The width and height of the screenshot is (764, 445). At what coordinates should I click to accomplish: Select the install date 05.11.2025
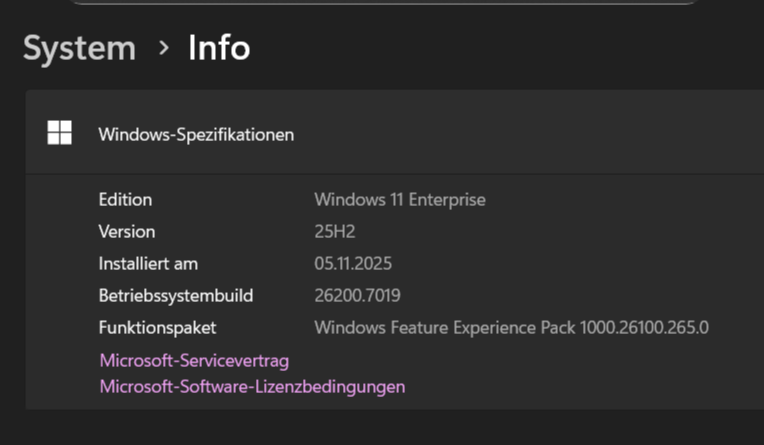[x=353, y=264]
